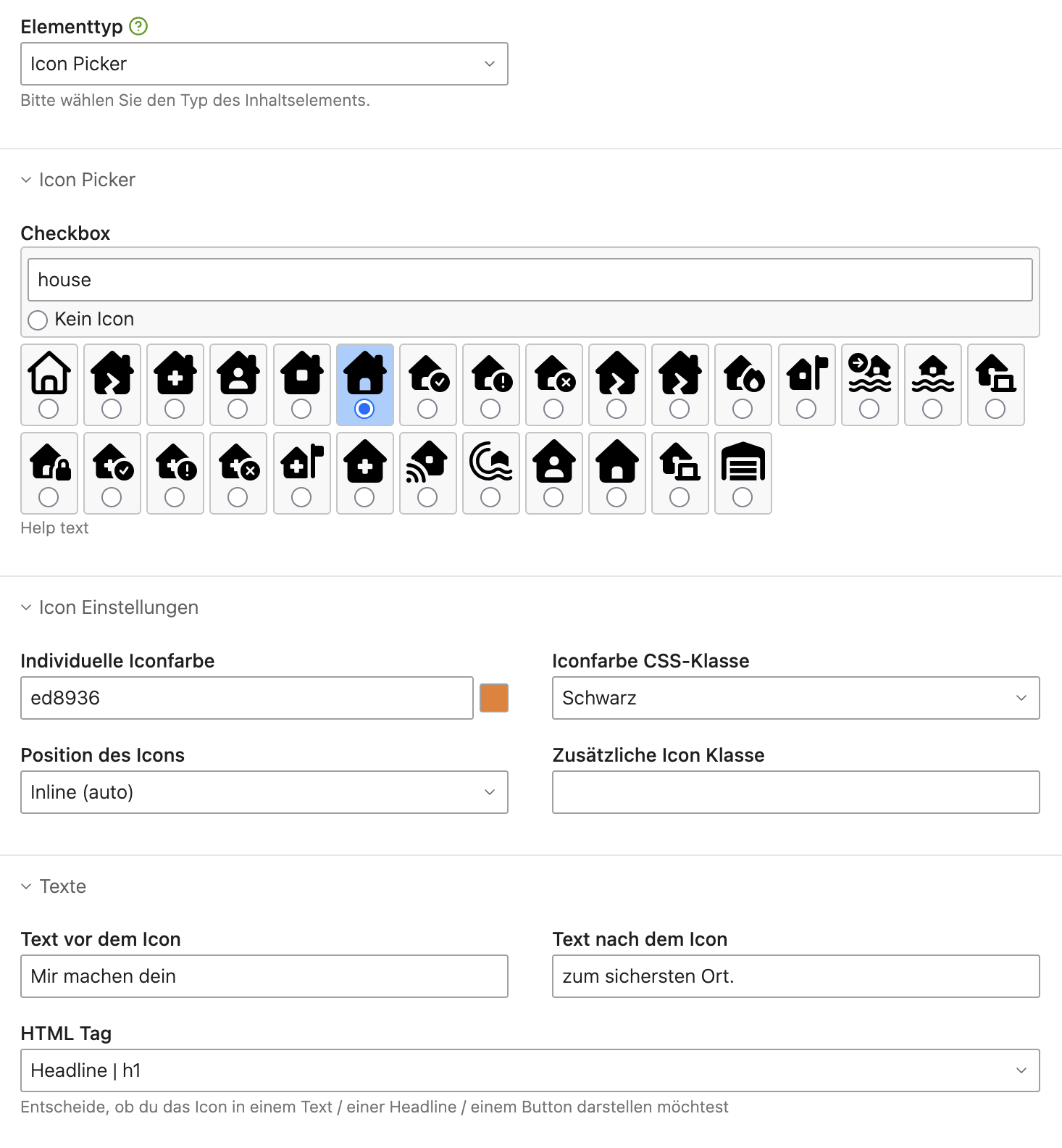This screenshot has height=1148, width=1062.
Task: Click the icon search field containing 'house'
Action: click(x=530, y=280)
